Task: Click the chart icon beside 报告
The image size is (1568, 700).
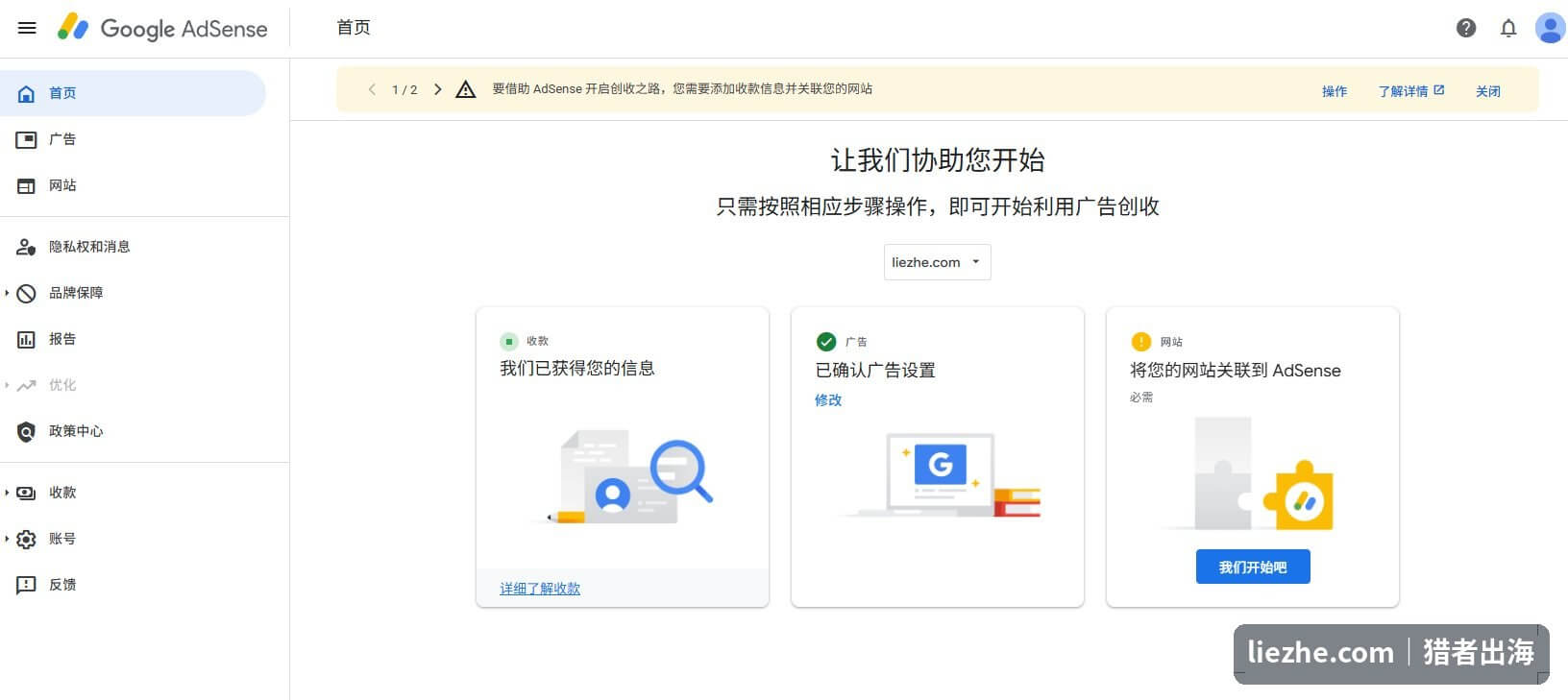Action: click(x=27, y=339)
